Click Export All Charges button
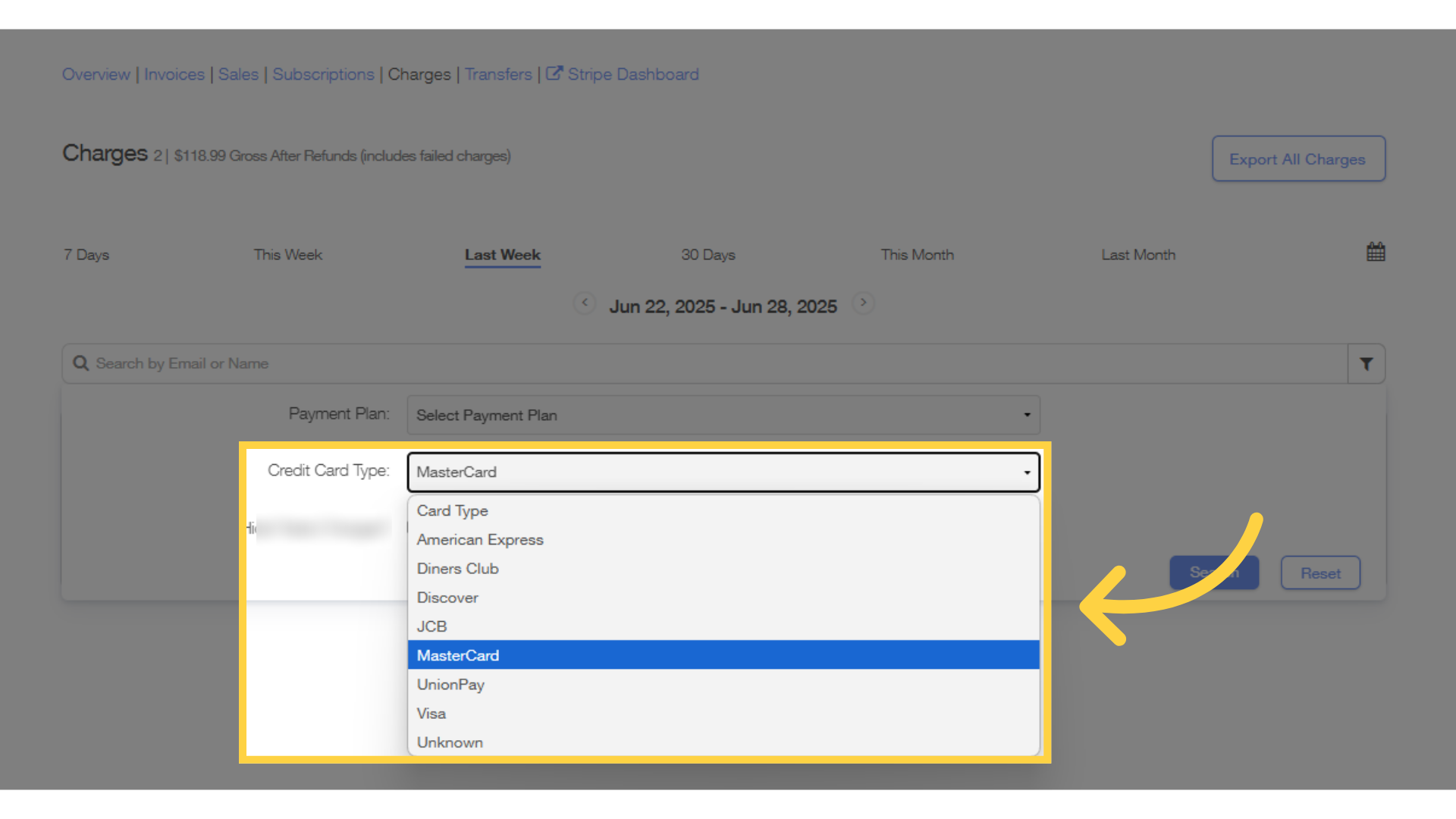The height and width of the screenshot is (819, 1456). tap(1298, 159)
